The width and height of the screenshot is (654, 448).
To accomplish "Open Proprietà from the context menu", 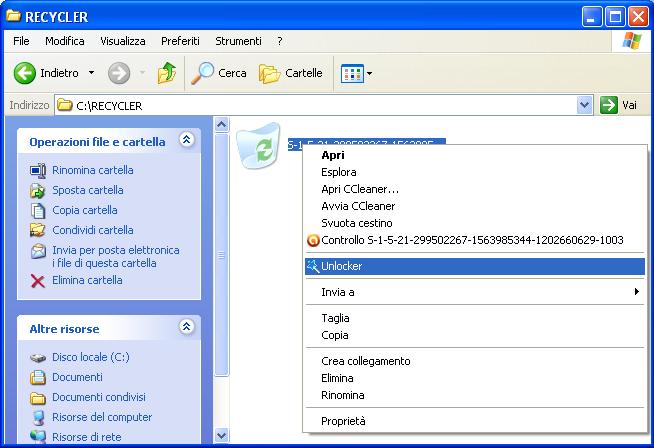I will 475,421.
